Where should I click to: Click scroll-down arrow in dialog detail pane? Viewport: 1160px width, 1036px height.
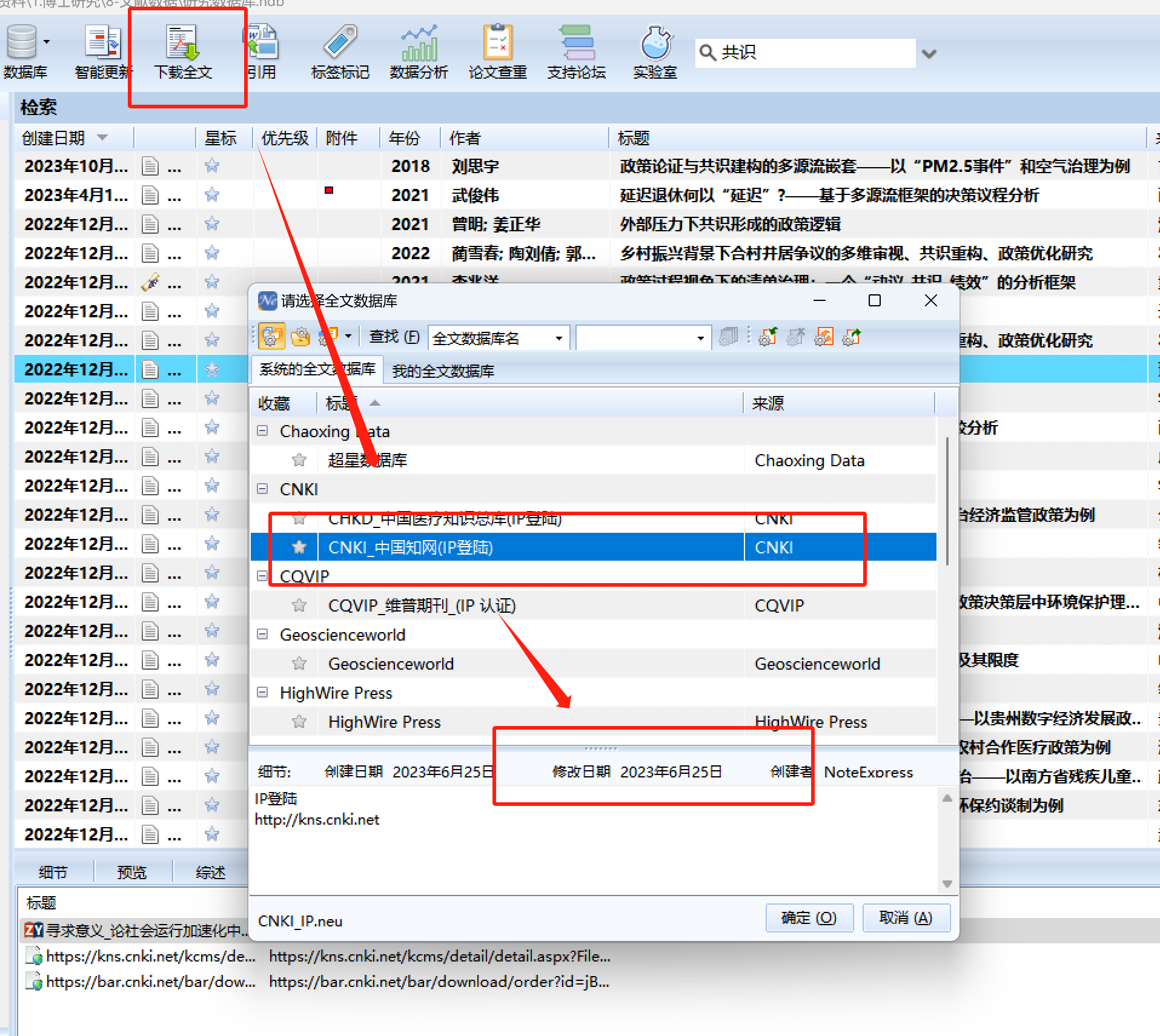tap(947, 883)
